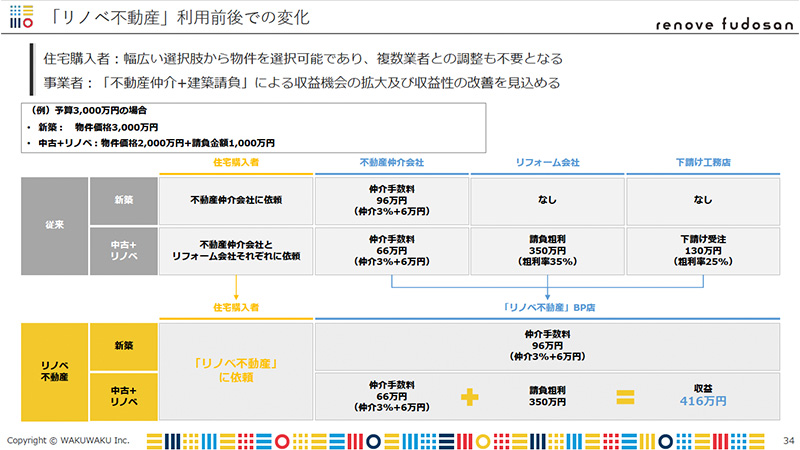Click the yellow plus sign icon
Screen dimensions: 800x450
pyautogui.click(x=469, y=397)
